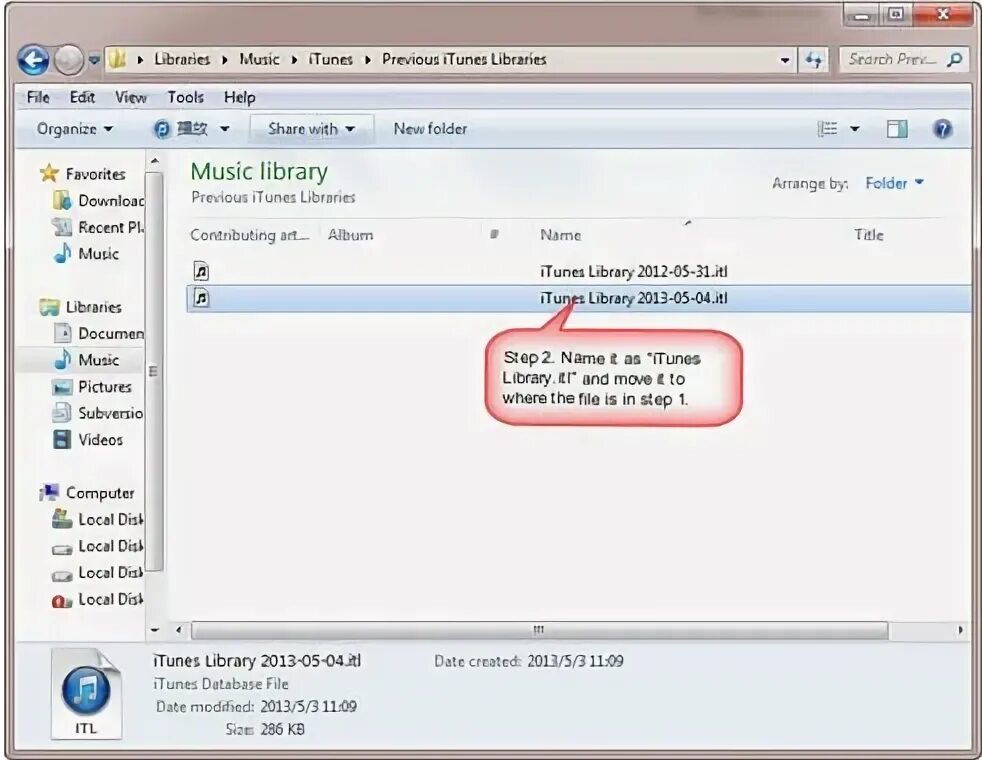Viewport: 982px width, 760px height.
Task: Sort by Title column header
Action: pos(869,235)
